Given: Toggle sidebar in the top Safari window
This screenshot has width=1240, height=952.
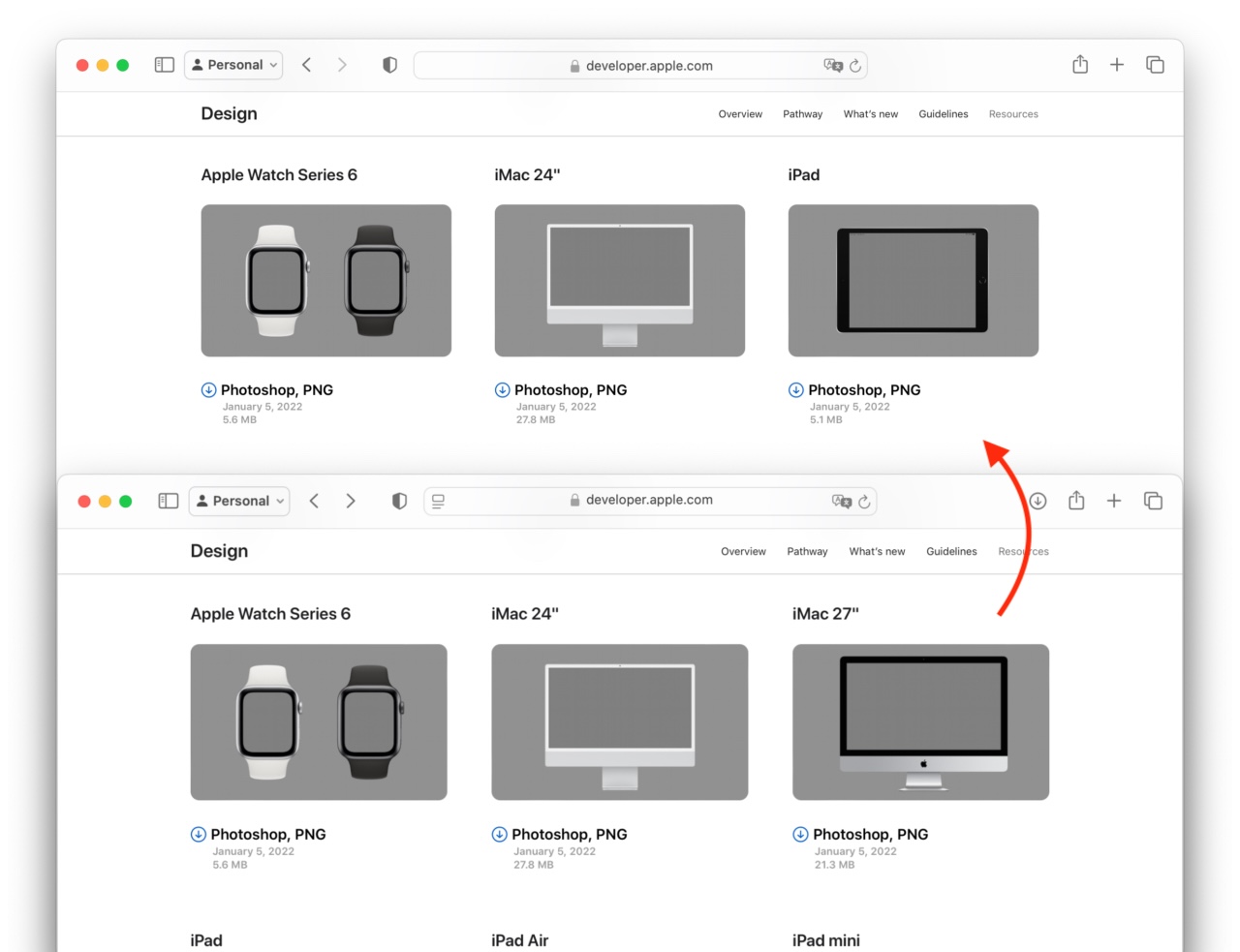Looking at the screenshot, I should click(x=165, y=65).
